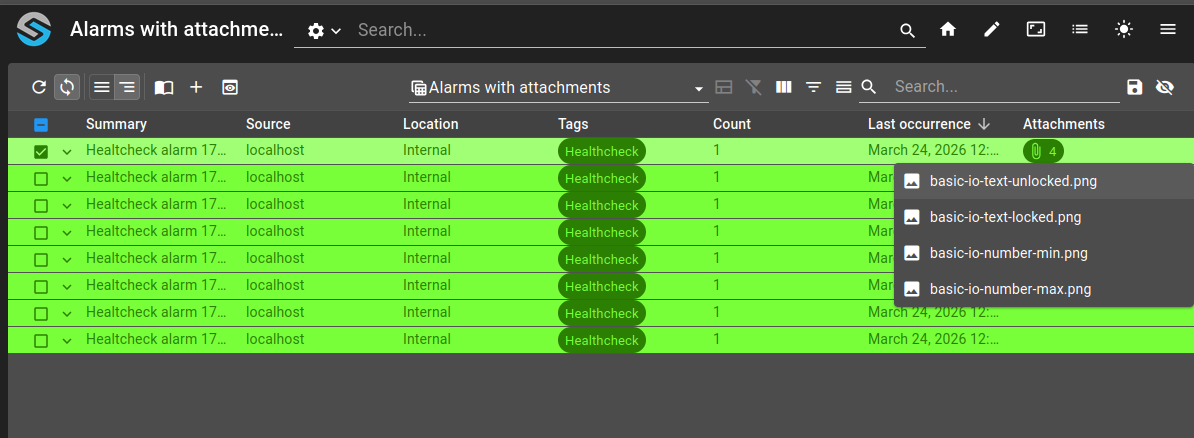Switch theme with the sun brightness icon
The width and height of the screenshot is (1194, 438).
[x=1124, y=30]
